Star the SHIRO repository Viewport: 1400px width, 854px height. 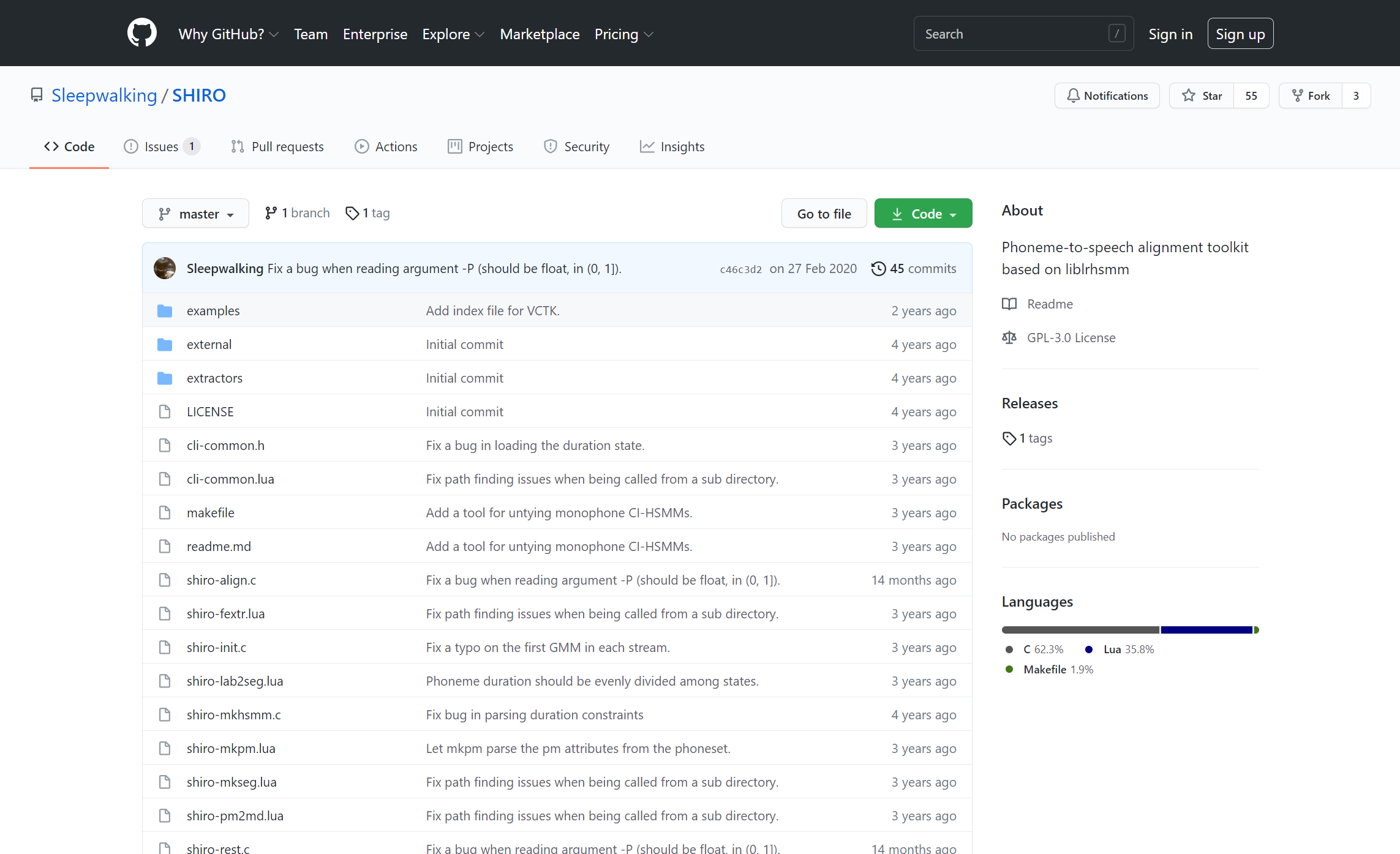(x=1202, y=96)
